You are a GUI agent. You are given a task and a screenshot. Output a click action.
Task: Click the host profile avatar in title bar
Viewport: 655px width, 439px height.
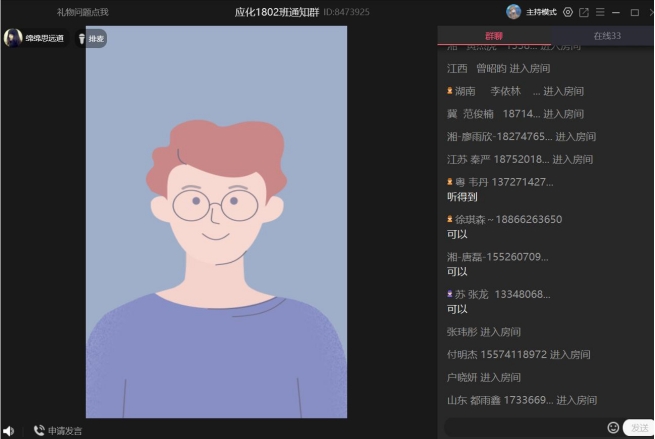pos(513,12)
